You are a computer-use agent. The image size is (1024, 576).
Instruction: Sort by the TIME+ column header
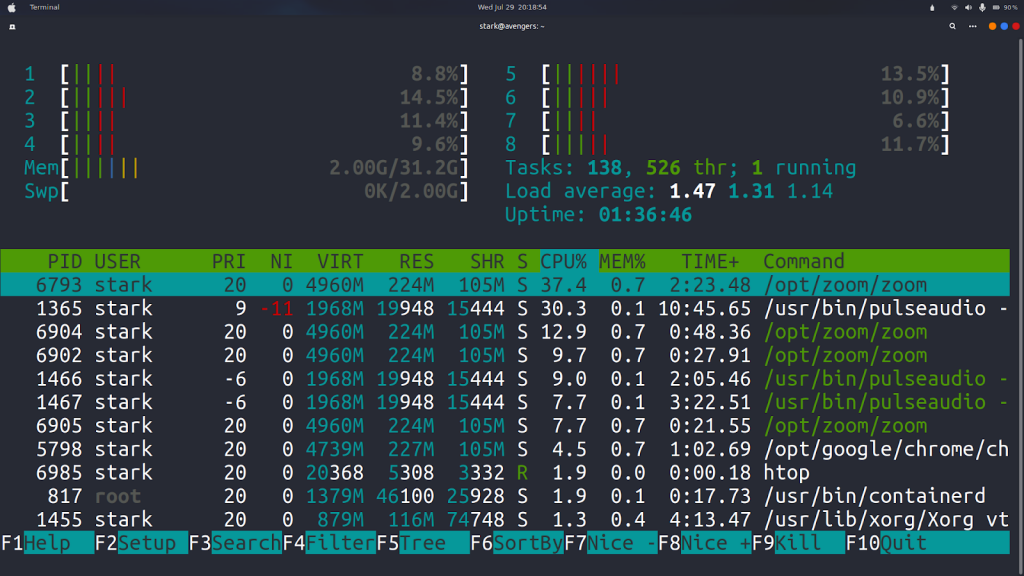710,261
